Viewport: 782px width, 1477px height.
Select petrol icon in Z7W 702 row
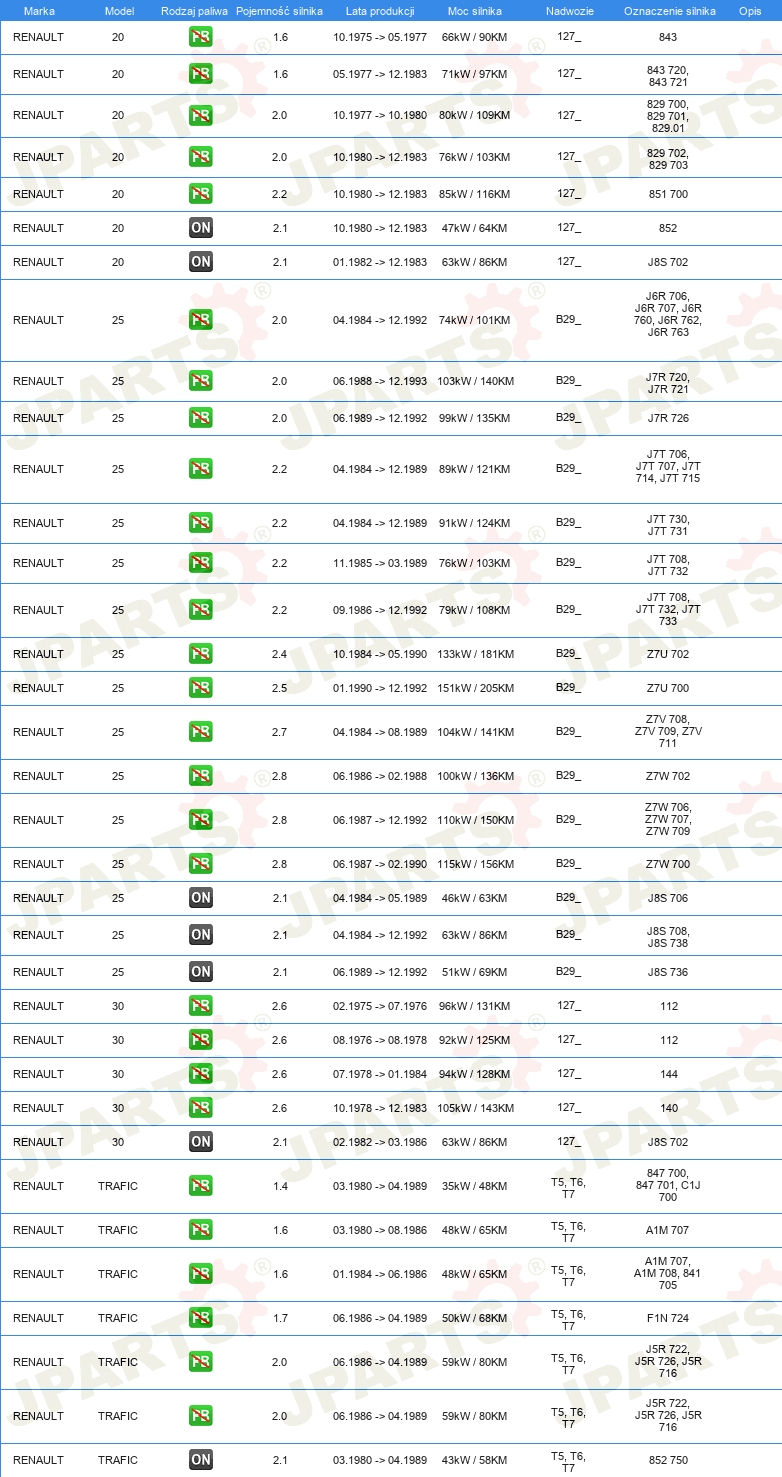(x=200, y=777)
